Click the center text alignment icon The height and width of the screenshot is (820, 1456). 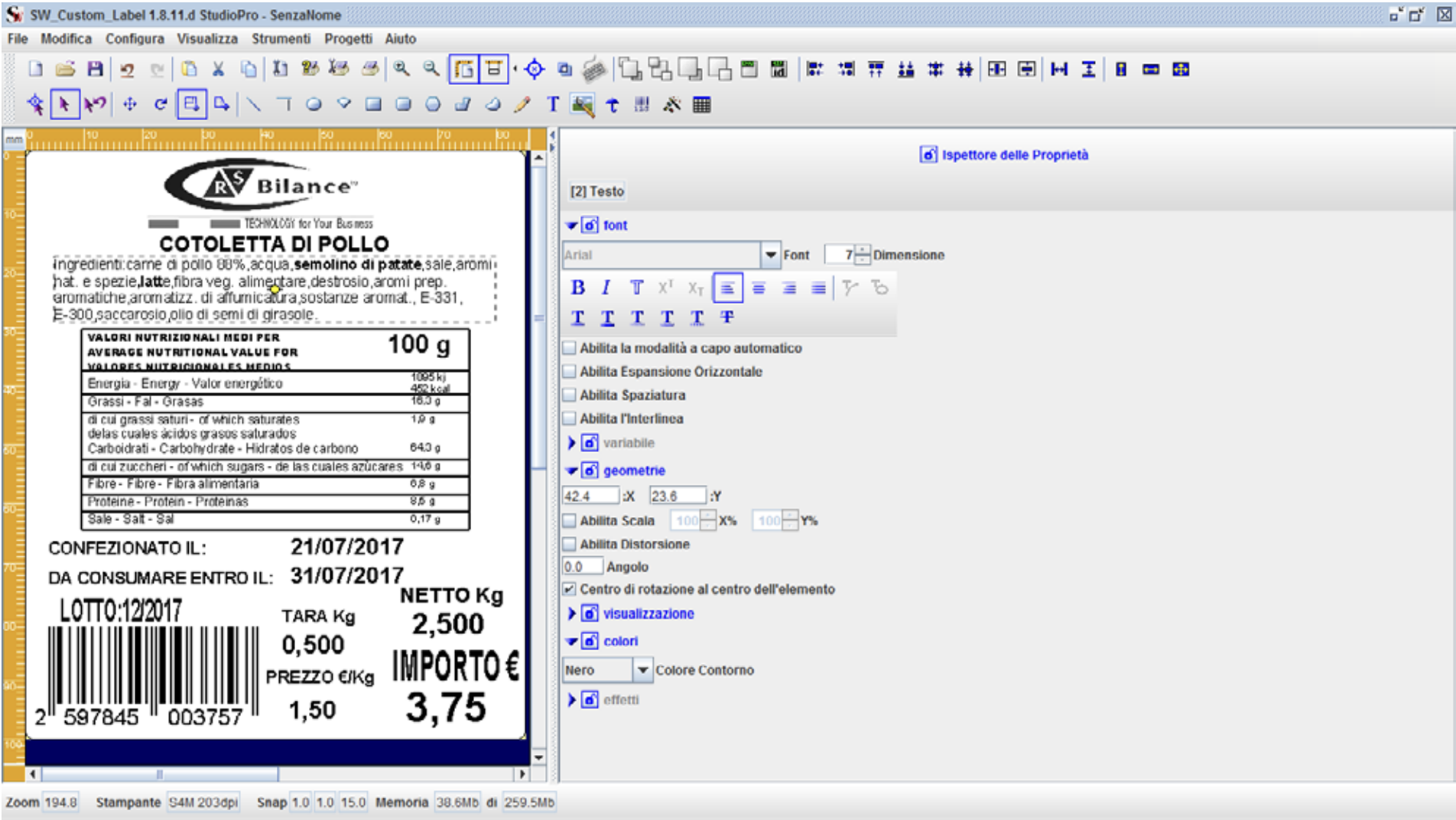click(759, 288)
